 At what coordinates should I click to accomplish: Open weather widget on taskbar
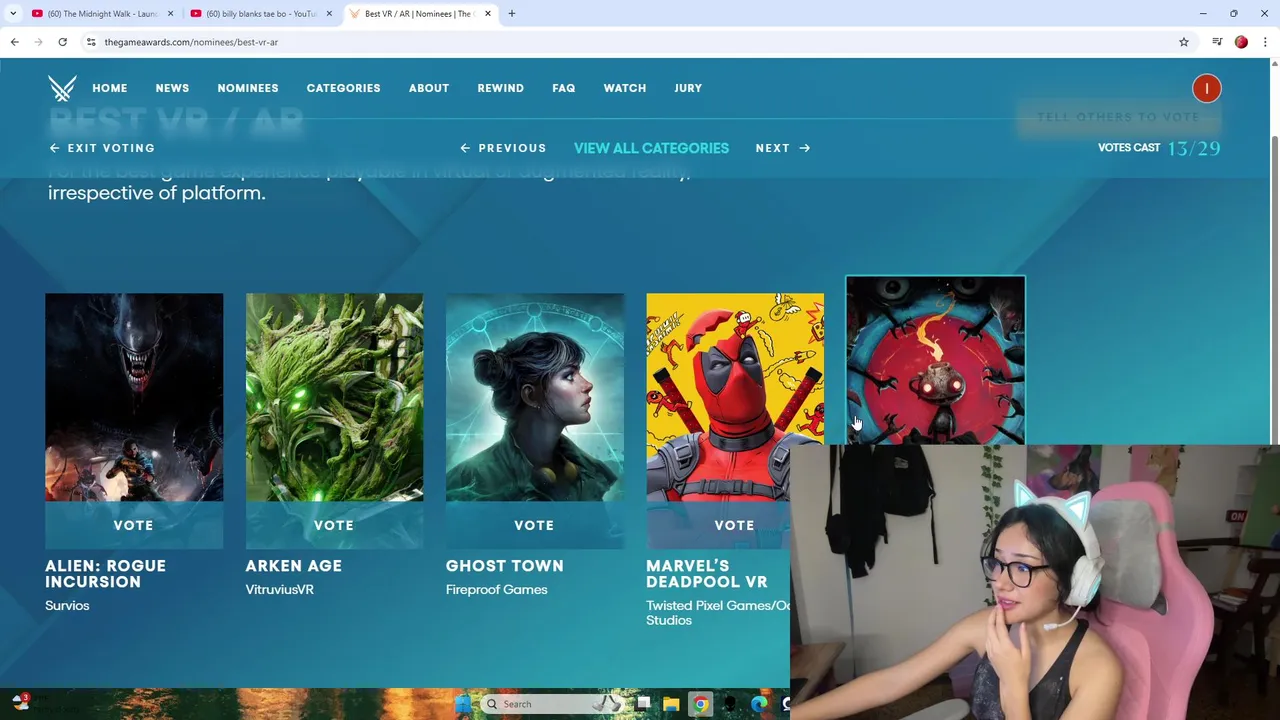pos(20,703)
